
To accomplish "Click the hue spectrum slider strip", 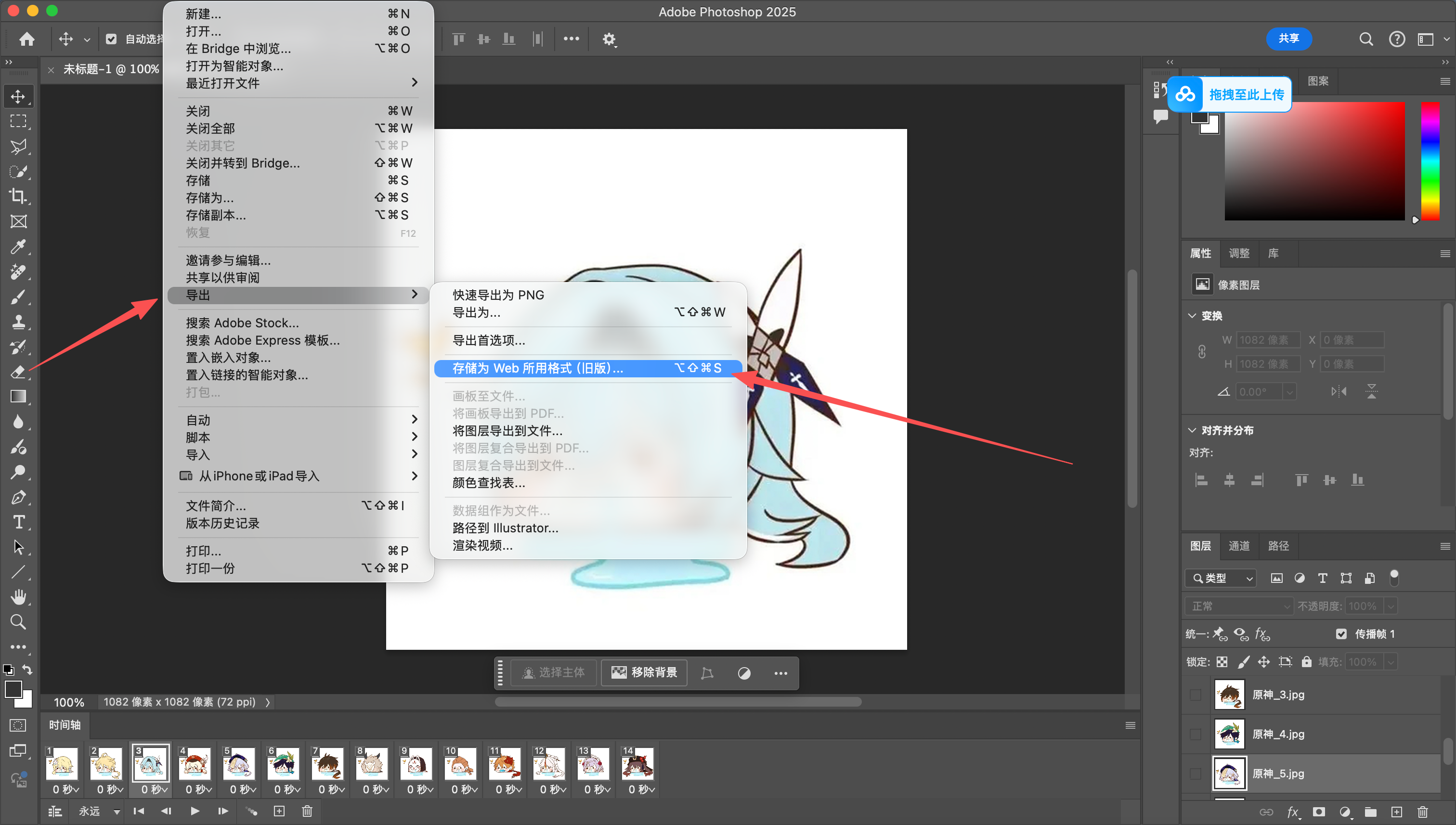I will 1430,161.
